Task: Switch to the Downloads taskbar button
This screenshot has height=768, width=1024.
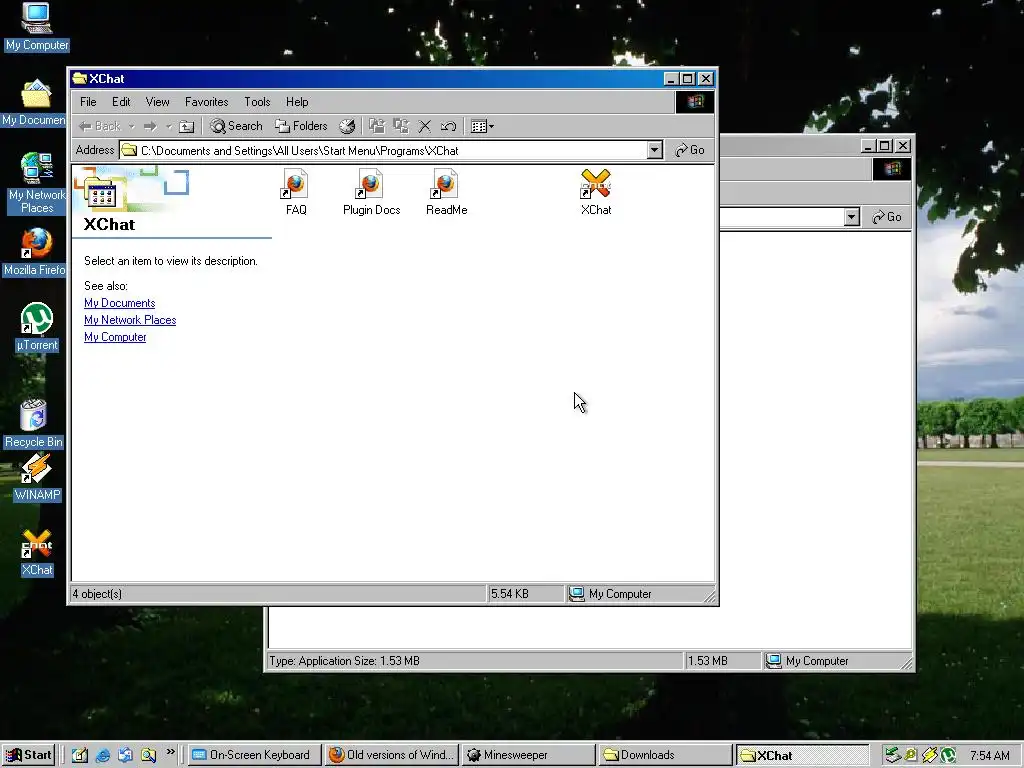Action: (x=665, y=755)
